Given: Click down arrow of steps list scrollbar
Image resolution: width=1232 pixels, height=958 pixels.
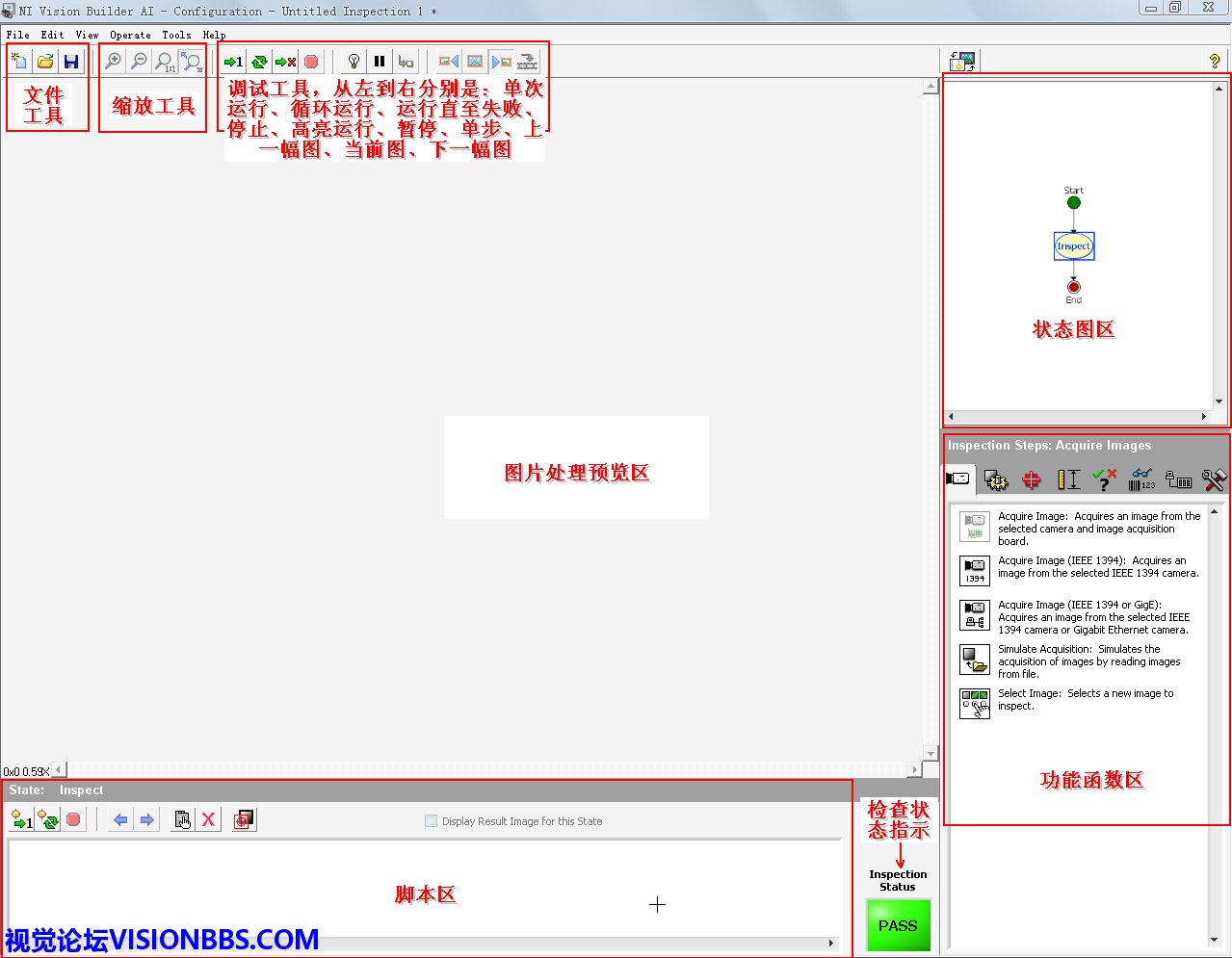Looking at the screenshot, I should [1215, 940].
